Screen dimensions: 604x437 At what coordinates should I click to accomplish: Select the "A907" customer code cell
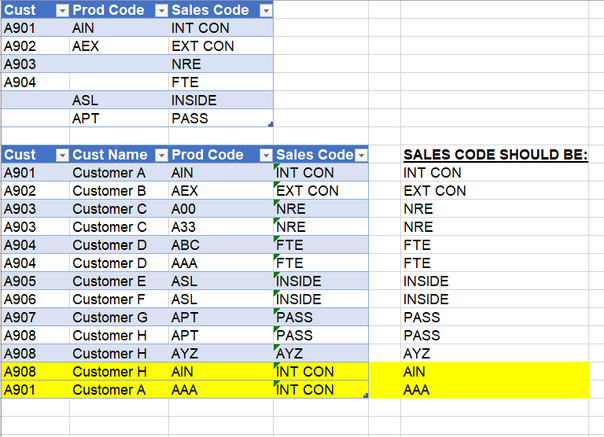click(35, 318)
